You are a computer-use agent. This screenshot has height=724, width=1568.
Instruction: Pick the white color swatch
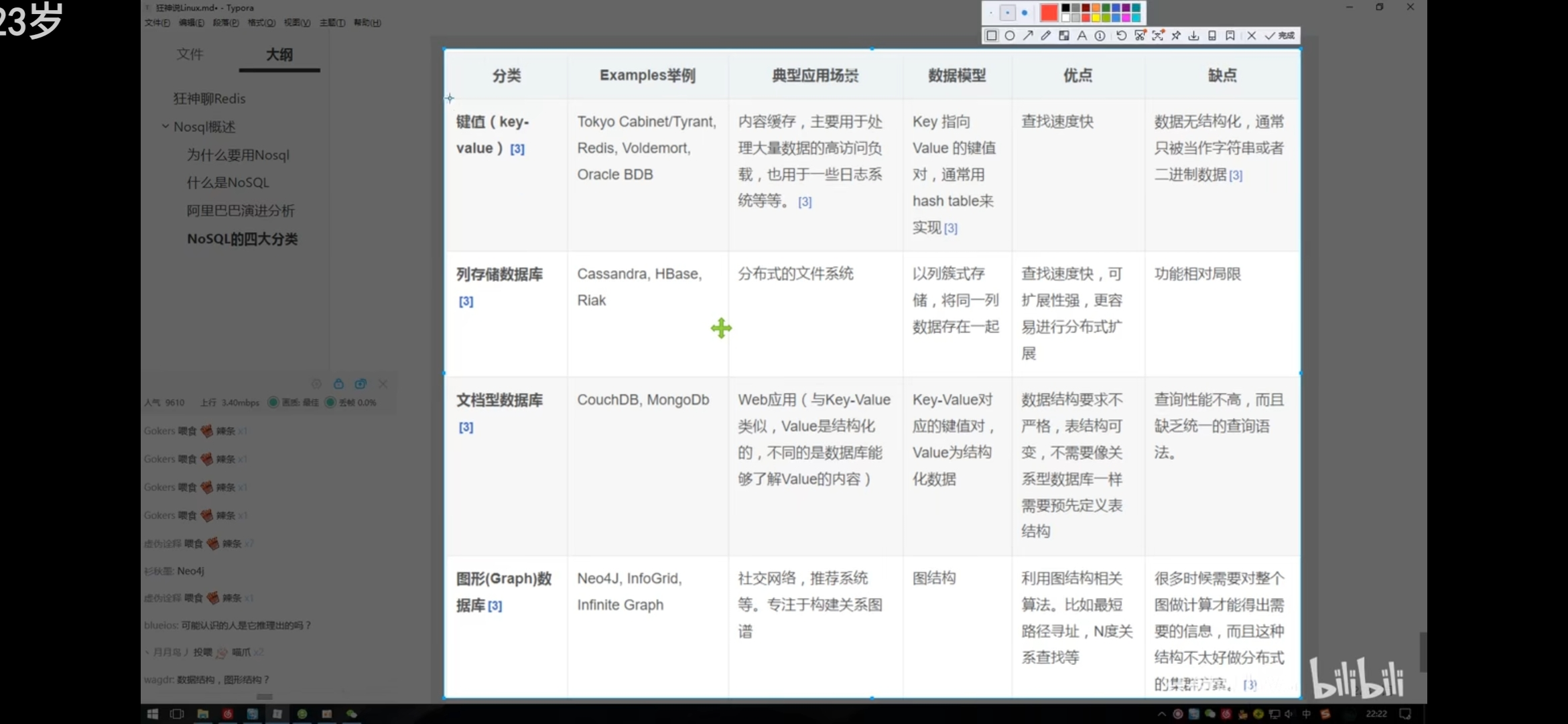click(1066, 17)
